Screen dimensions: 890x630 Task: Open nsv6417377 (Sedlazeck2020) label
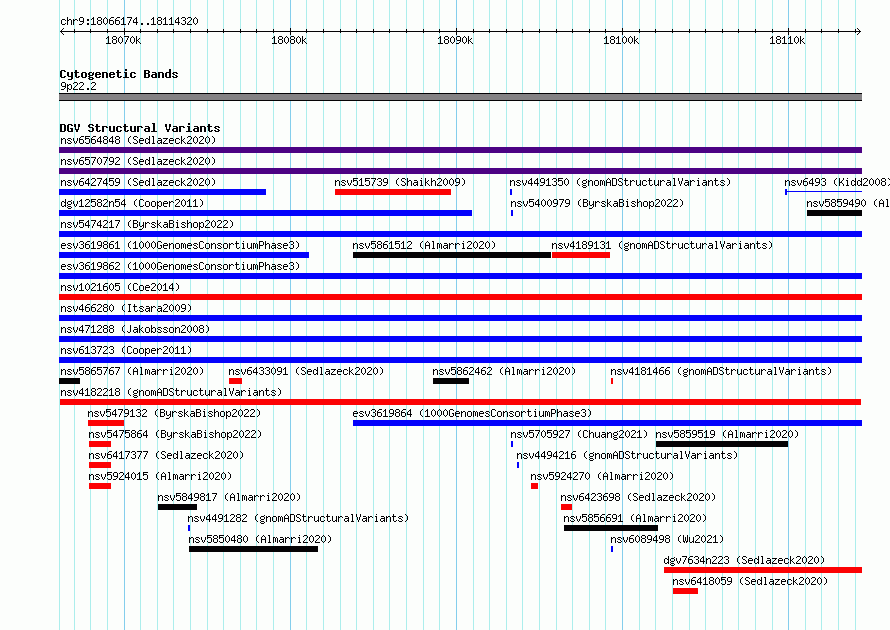pyautogui.click(x=166, y=455)
